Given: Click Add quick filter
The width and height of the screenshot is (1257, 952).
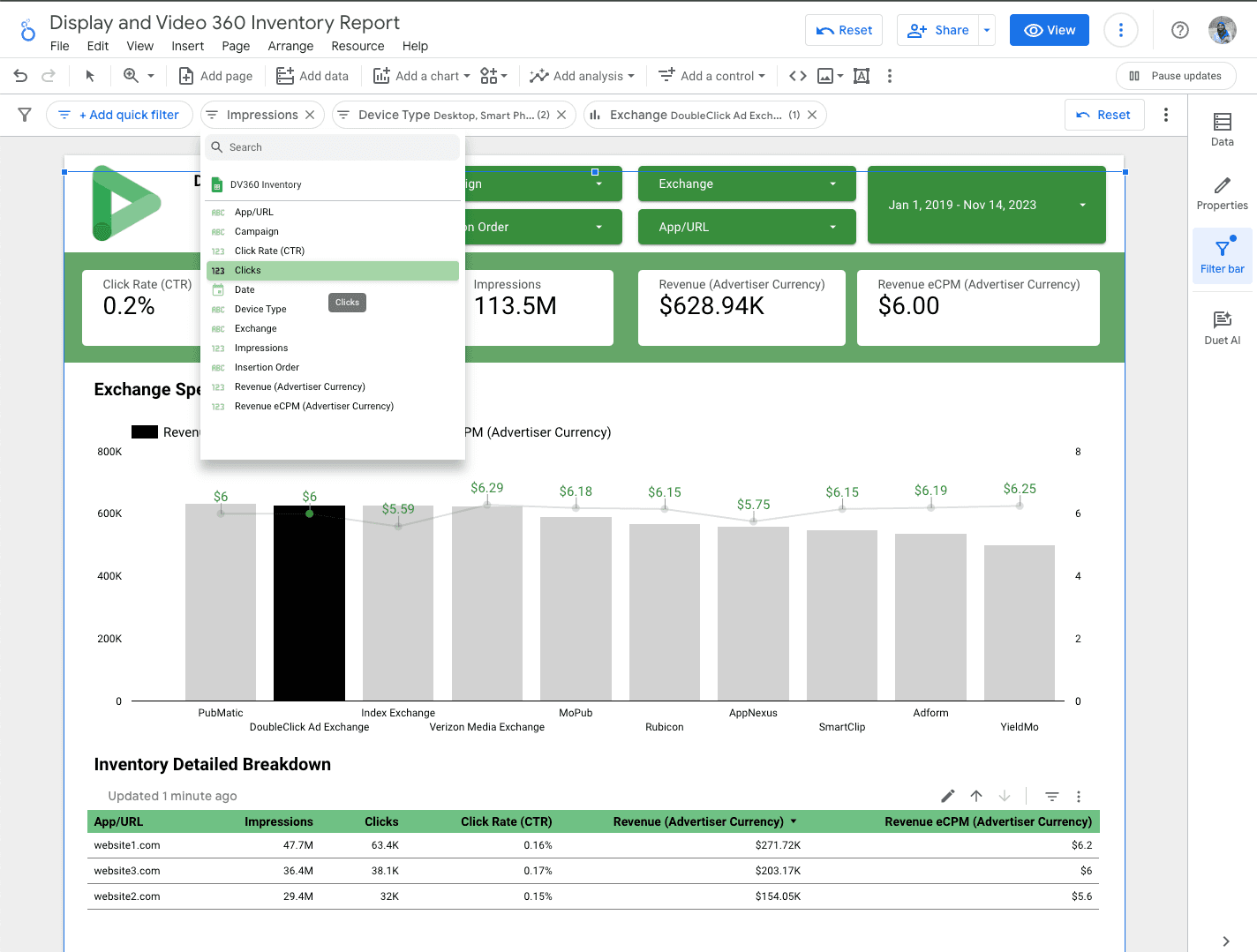Looking at the screenshot, I should point(119,115).
